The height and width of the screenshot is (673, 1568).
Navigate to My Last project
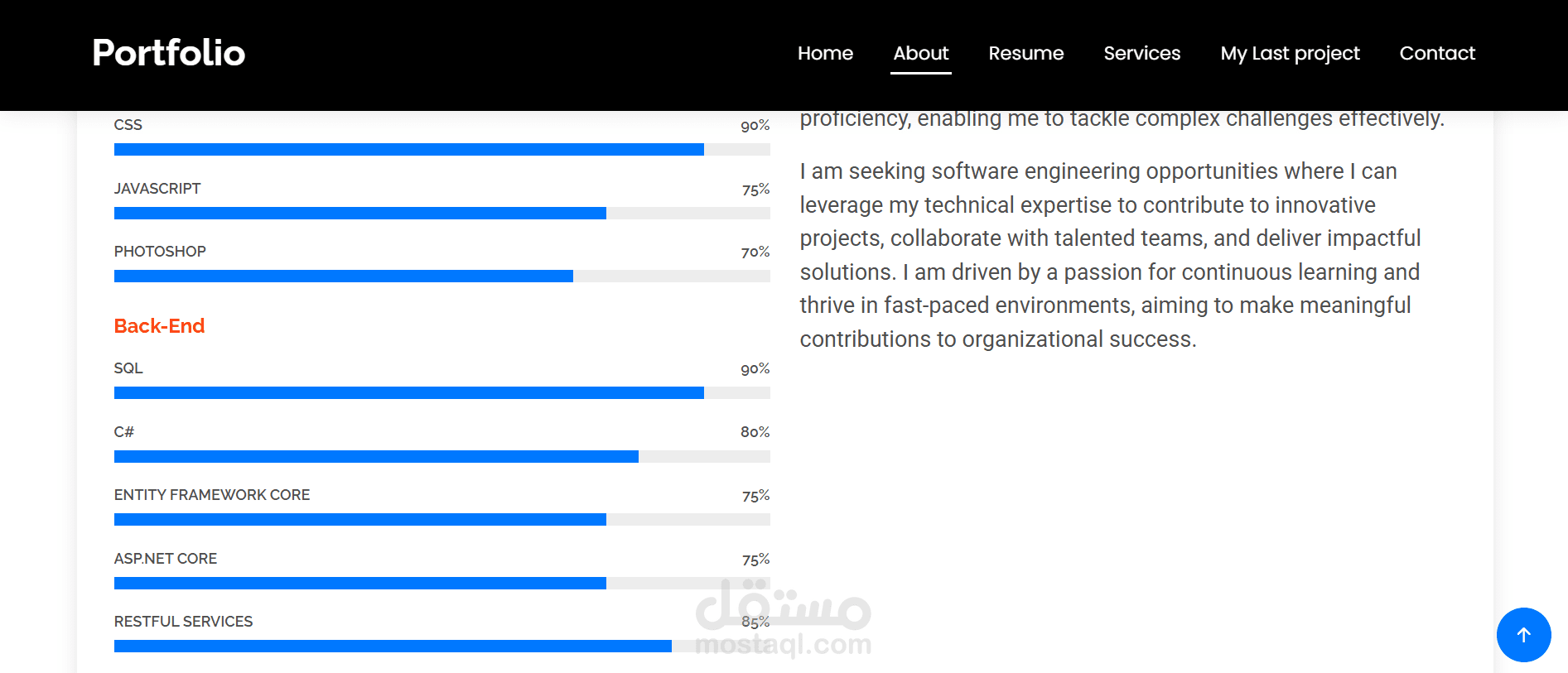(1290, 53)
